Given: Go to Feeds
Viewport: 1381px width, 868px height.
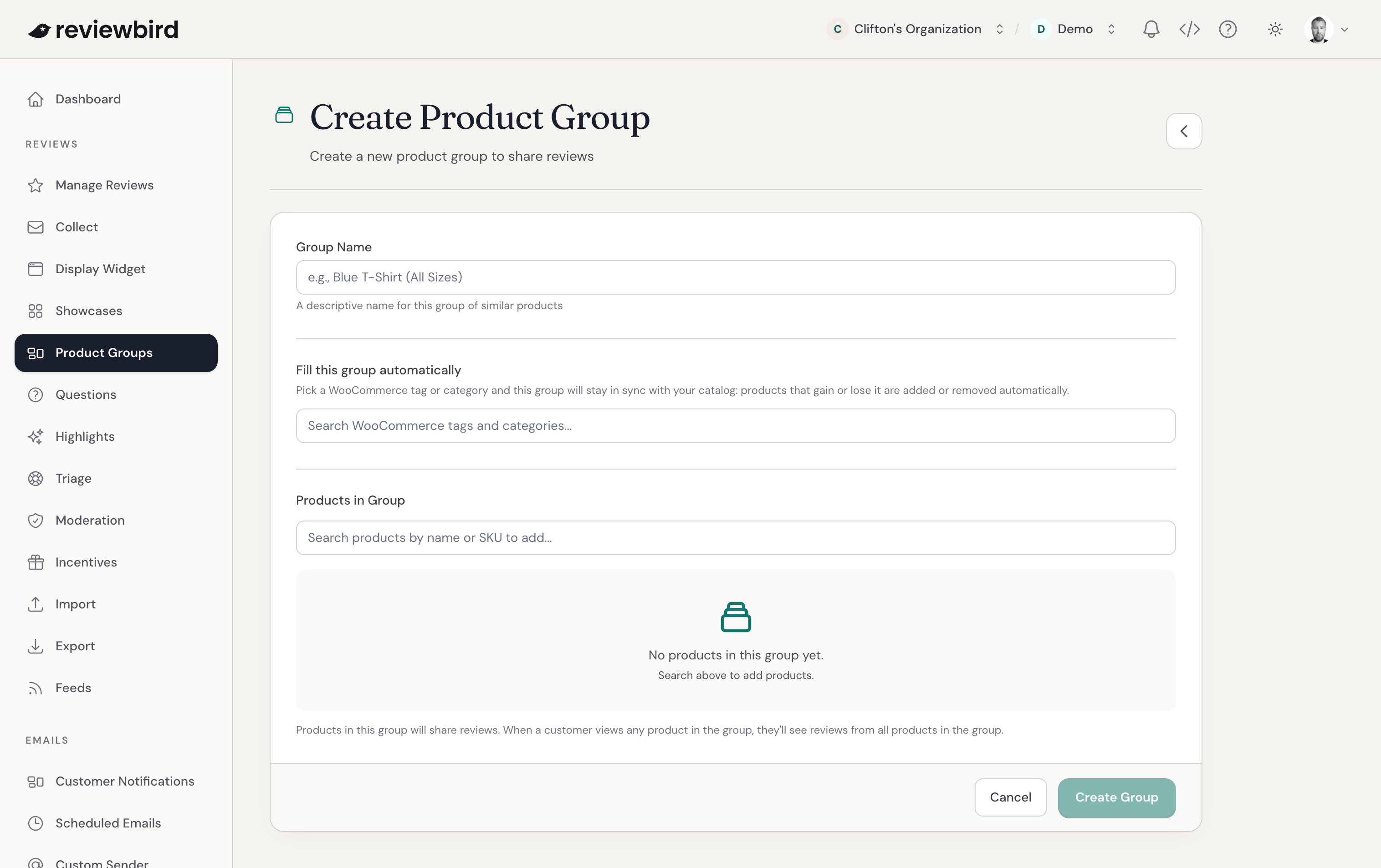Looking at the screenshot, I should tap(116, 688).
